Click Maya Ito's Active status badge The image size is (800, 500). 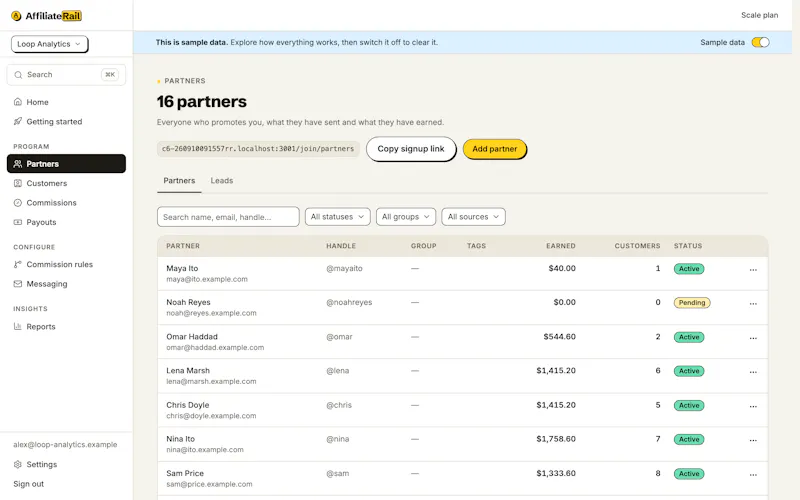click(689, 269)
